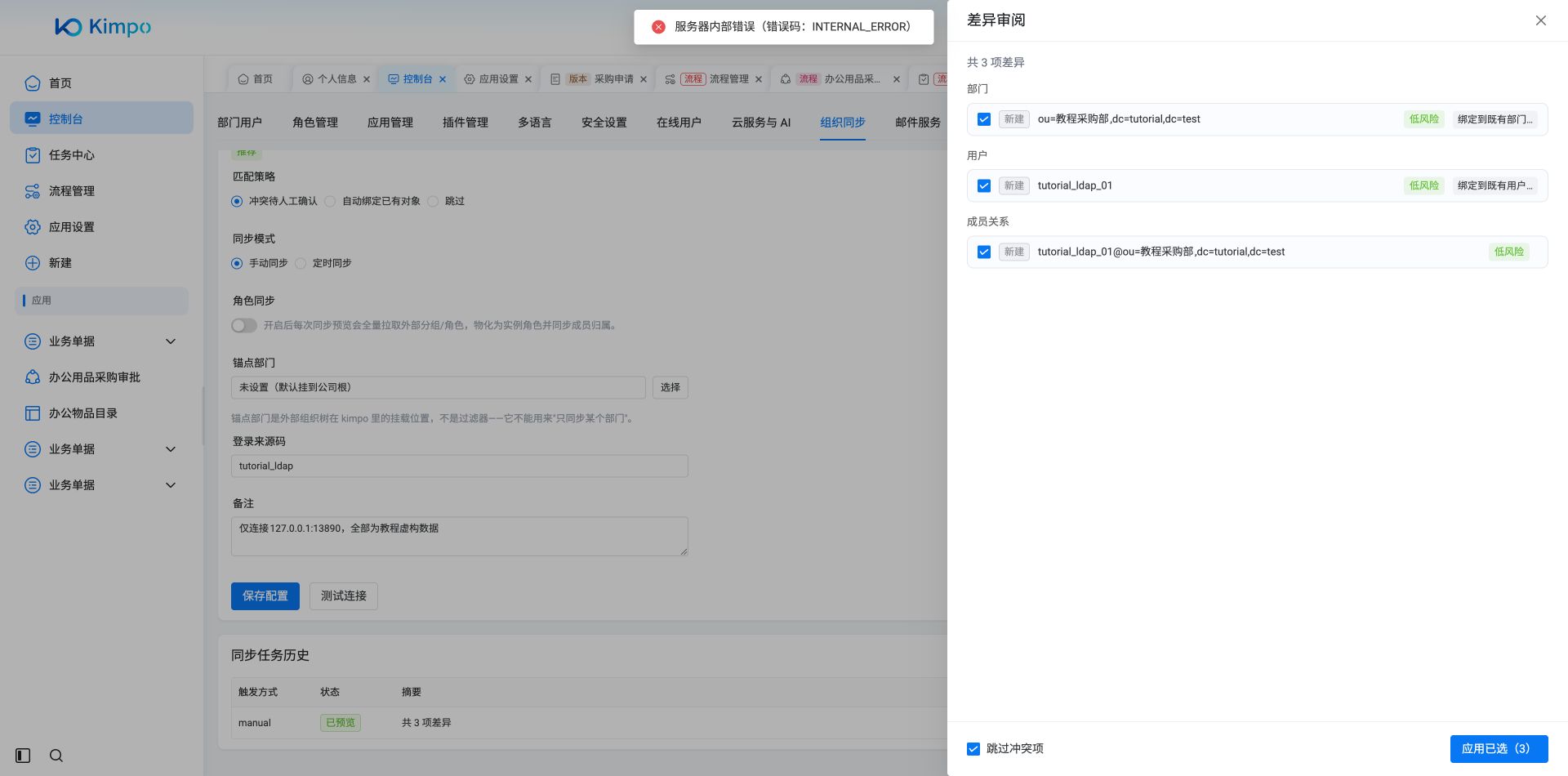Click the 保存配置 button

[265, 596]
